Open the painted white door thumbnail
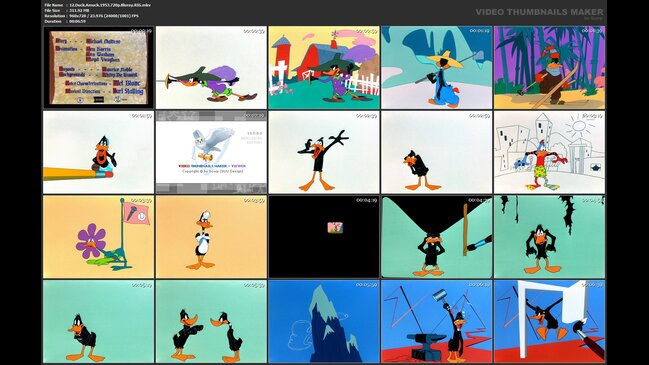Image resolution: width=649 pixels, height=365 pixels. (549, 322)
